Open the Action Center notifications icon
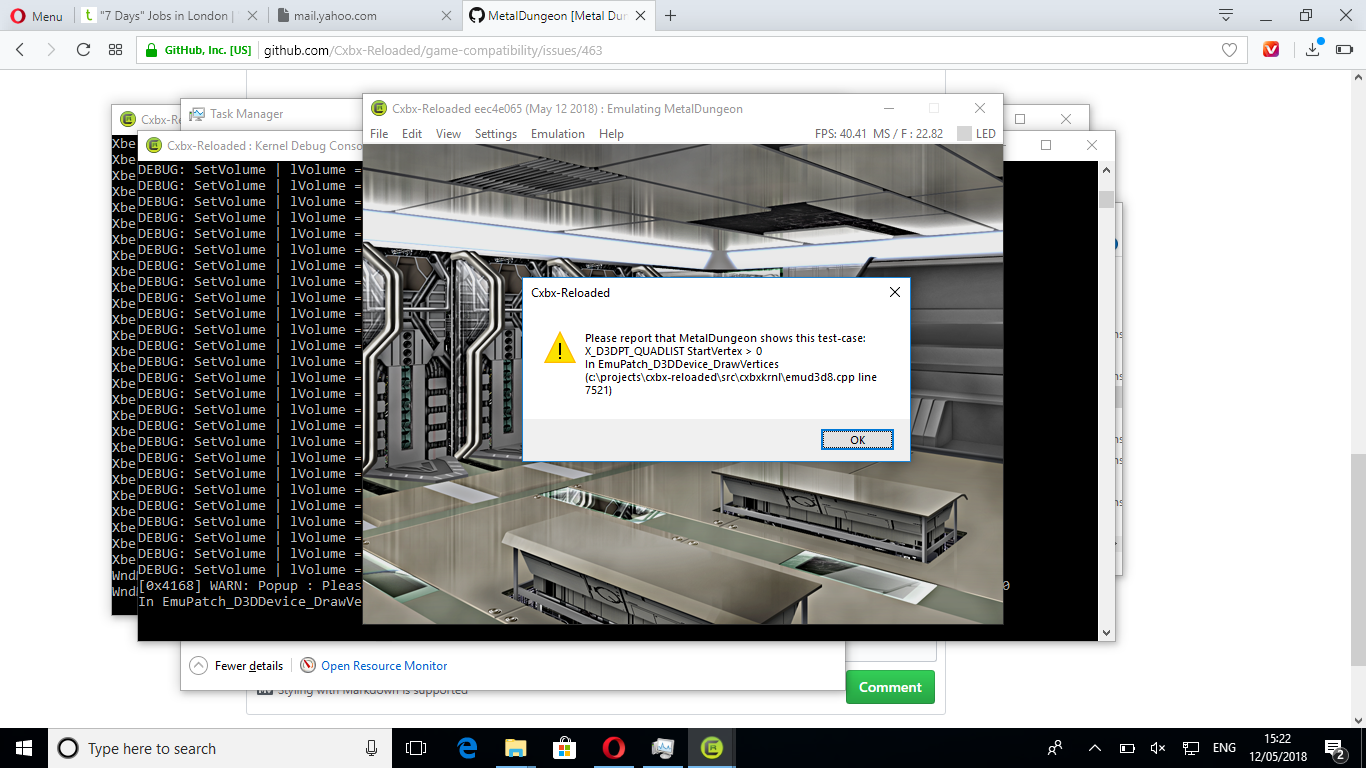1366x768 pixels. (x=1335, y=748)
